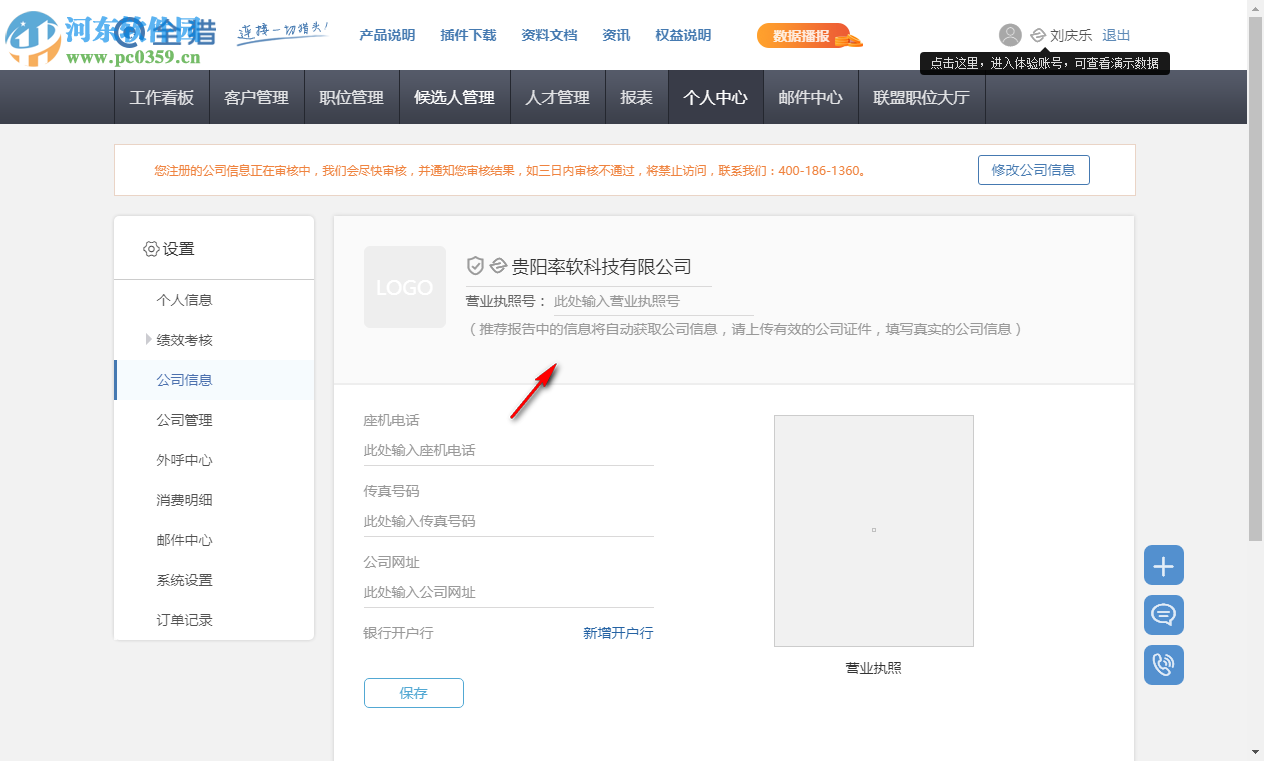Viewport: 1264px width, 761px height.
Task: Click 权益说明 link in header
Action: coord(683,35)
